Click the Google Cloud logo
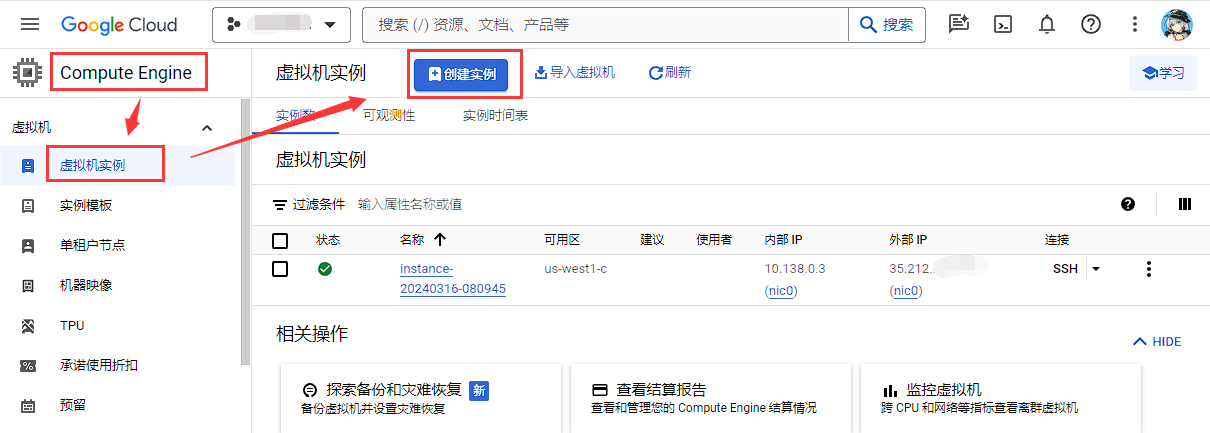 click(119, 24)
